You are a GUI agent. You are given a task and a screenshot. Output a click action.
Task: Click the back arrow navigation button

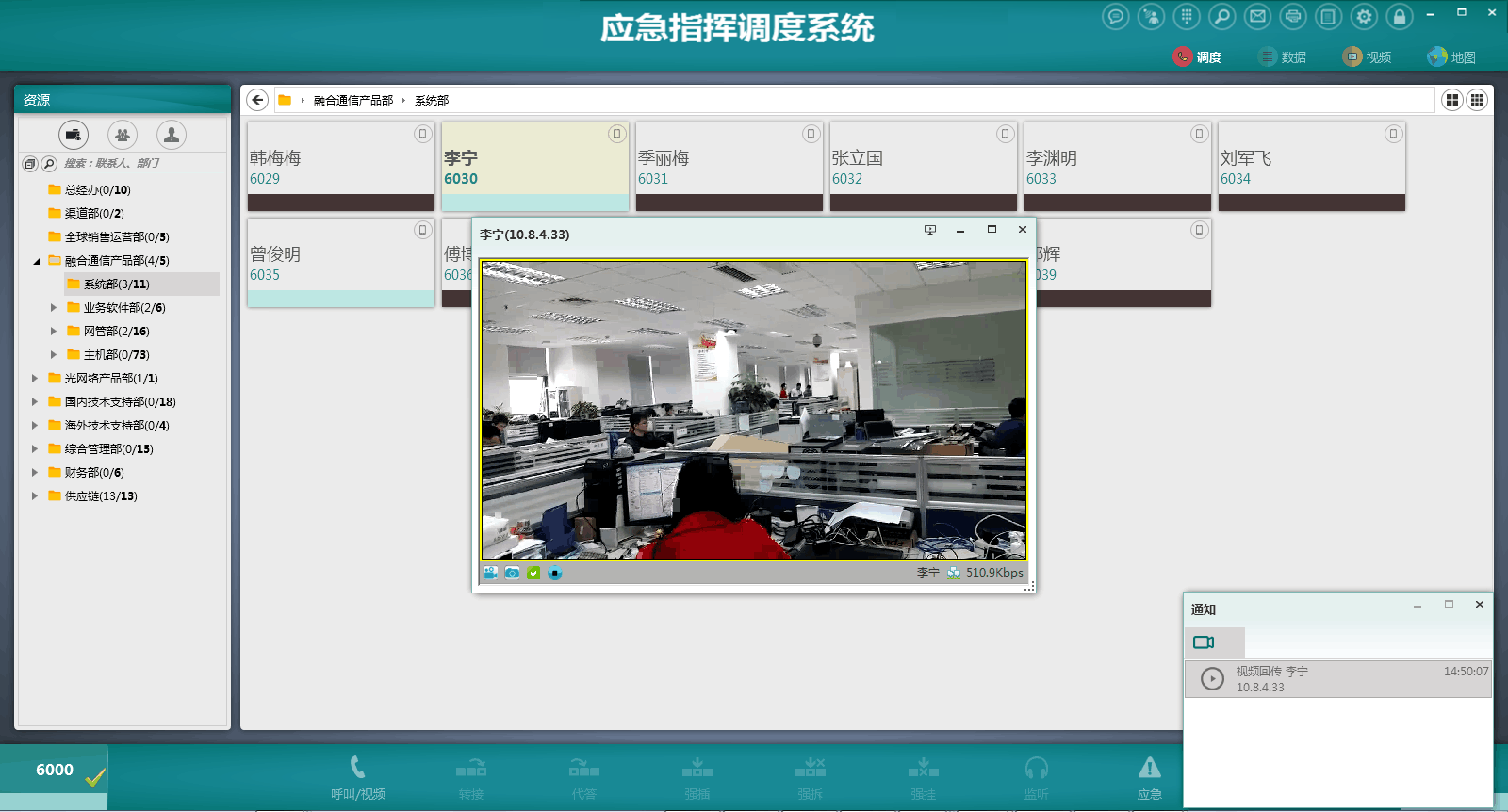(x=257, y=100)
